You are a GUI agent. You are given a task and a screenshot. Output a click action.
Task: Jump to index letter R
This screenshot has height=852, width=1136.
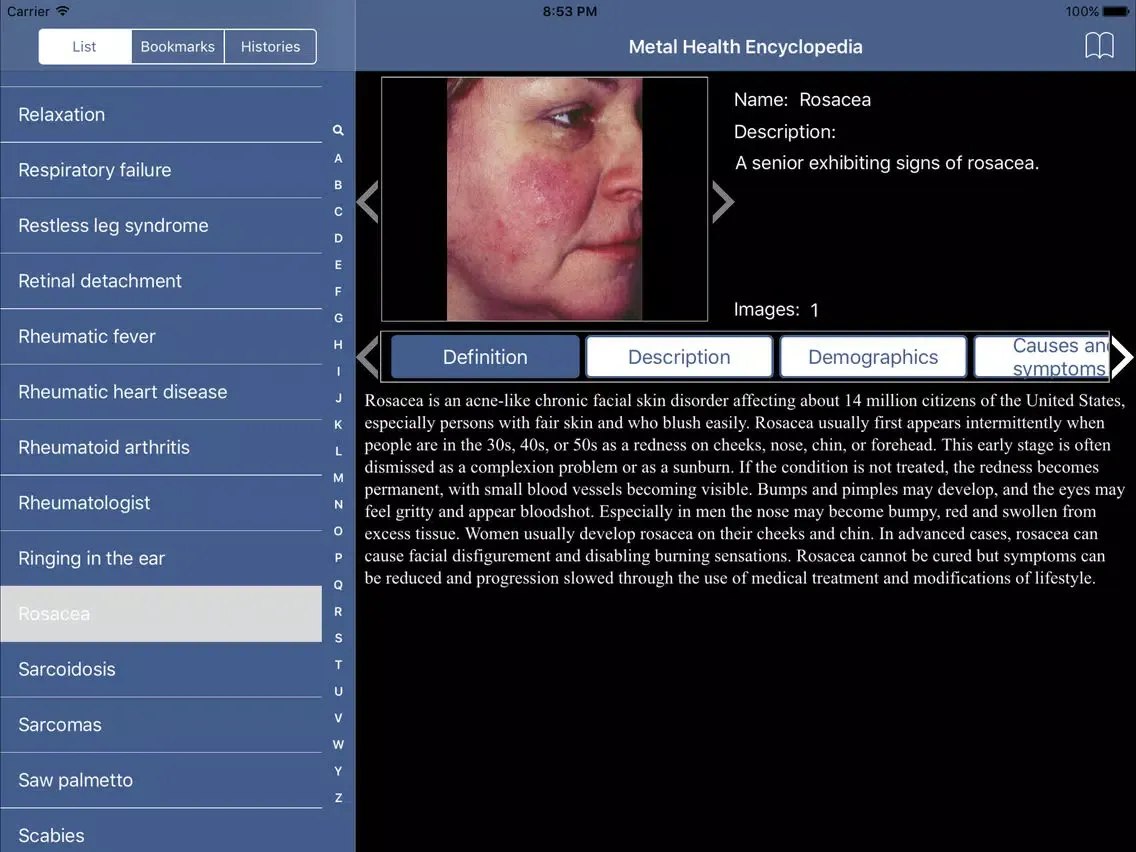(338, 611)
